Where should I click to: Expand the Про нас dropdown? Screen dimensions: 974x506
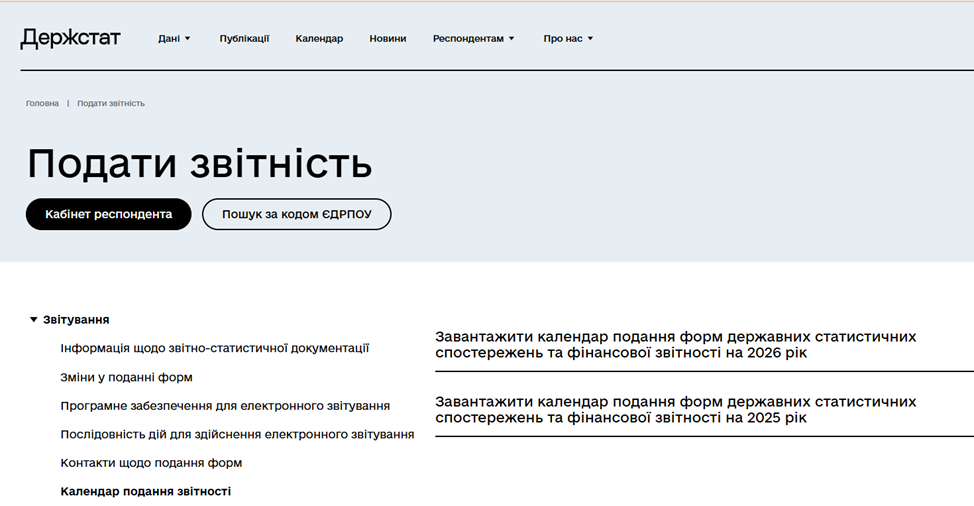click(x=568, y=39)
